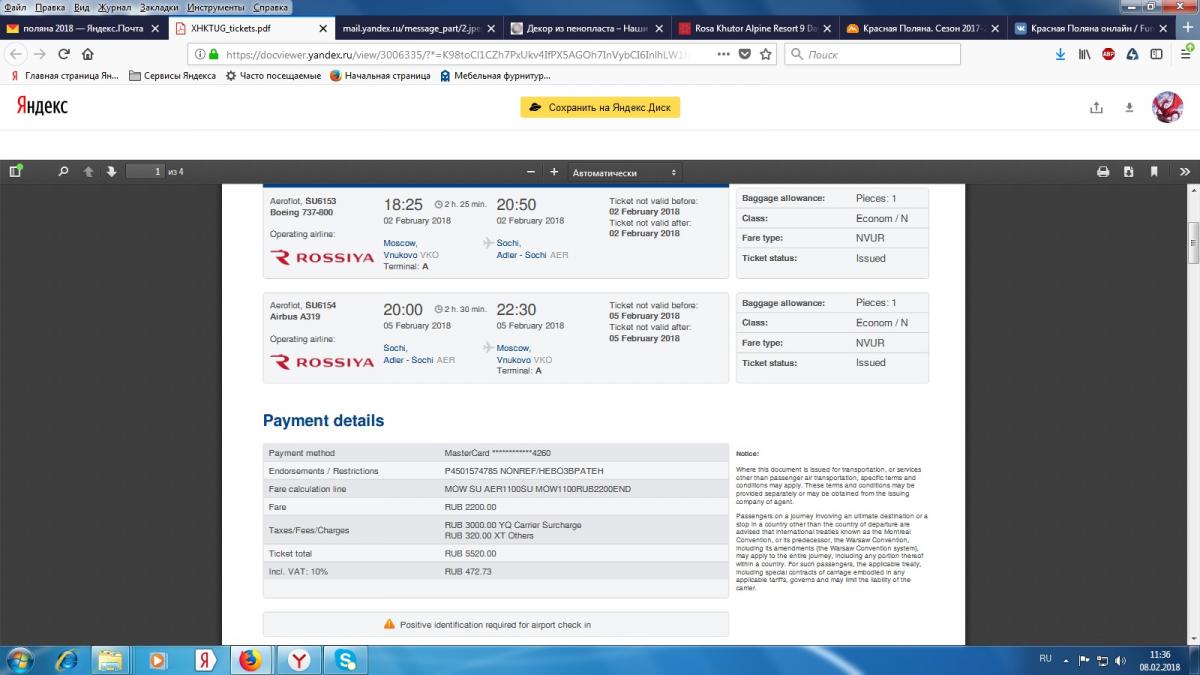Click the '22:30' arrival time
The height and width of the screenshot is (675, 1200).
(517, 309)
